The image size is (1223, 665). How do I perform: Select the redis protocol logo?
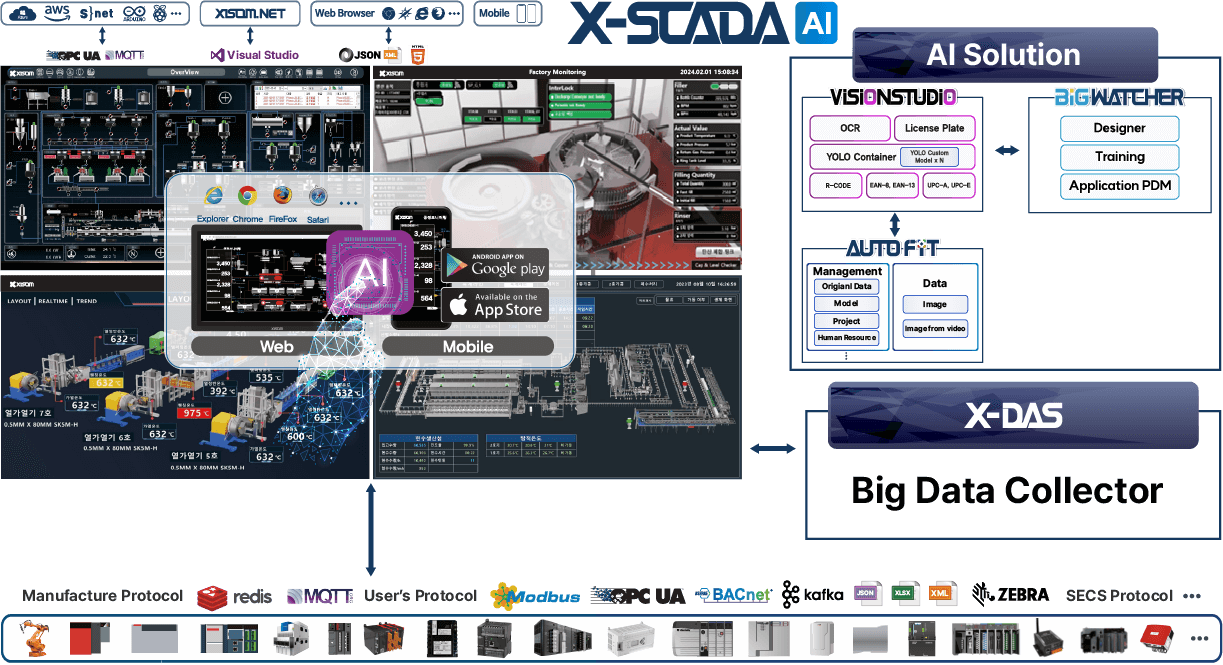click(235, 596)
